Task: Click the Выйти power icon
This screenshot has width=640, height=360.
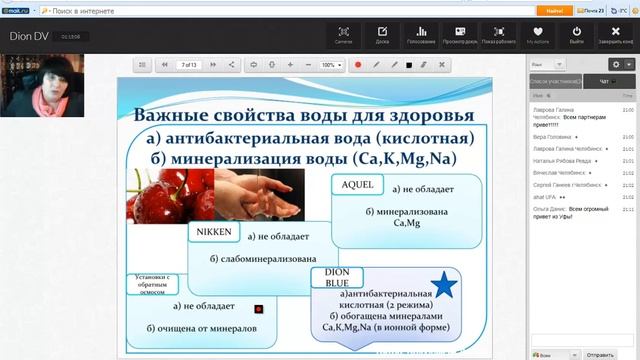Action: click(576, 35)
